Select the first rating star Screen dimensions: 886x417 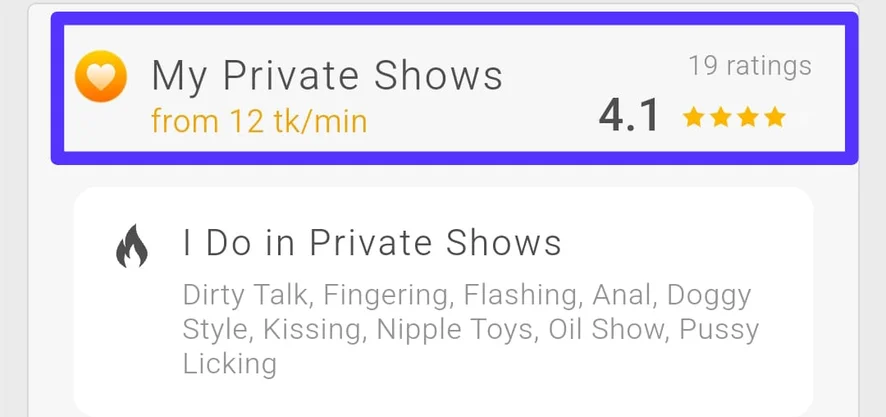pyautogui.click(x=692, y=118)
